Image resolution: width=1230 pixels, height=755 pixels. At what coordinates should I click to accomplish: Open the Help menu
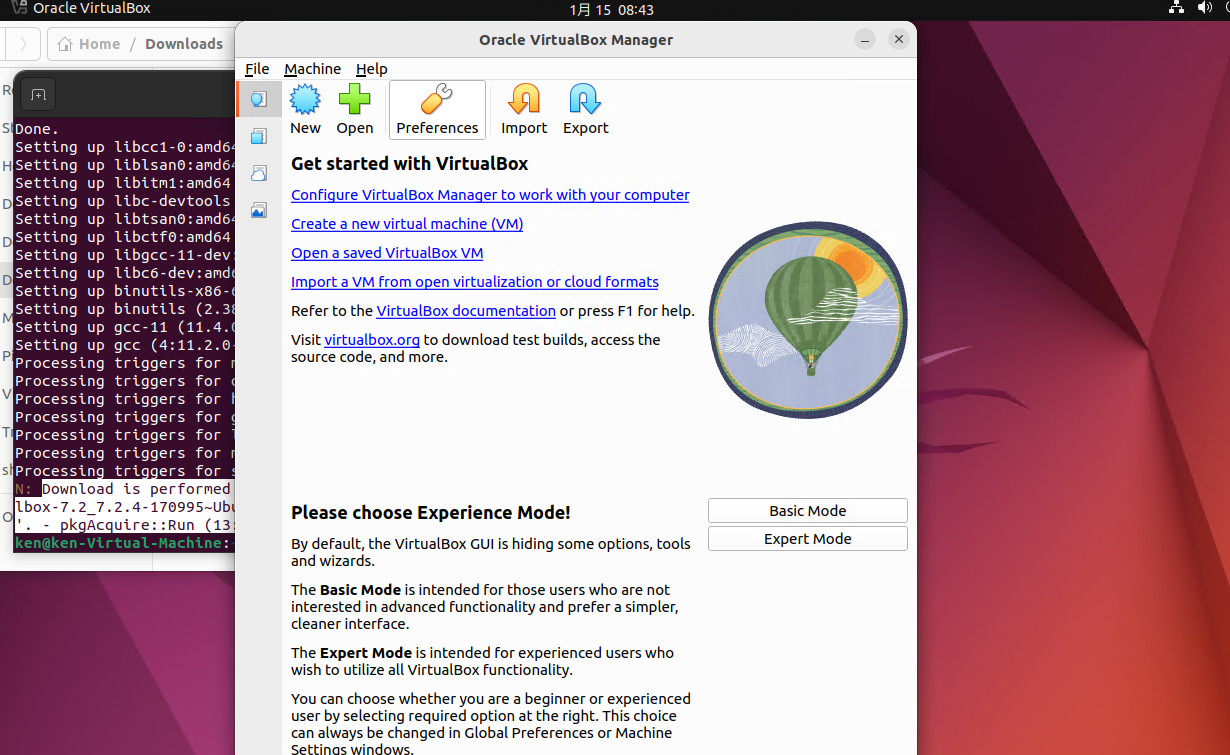click(x=372, y=69)
